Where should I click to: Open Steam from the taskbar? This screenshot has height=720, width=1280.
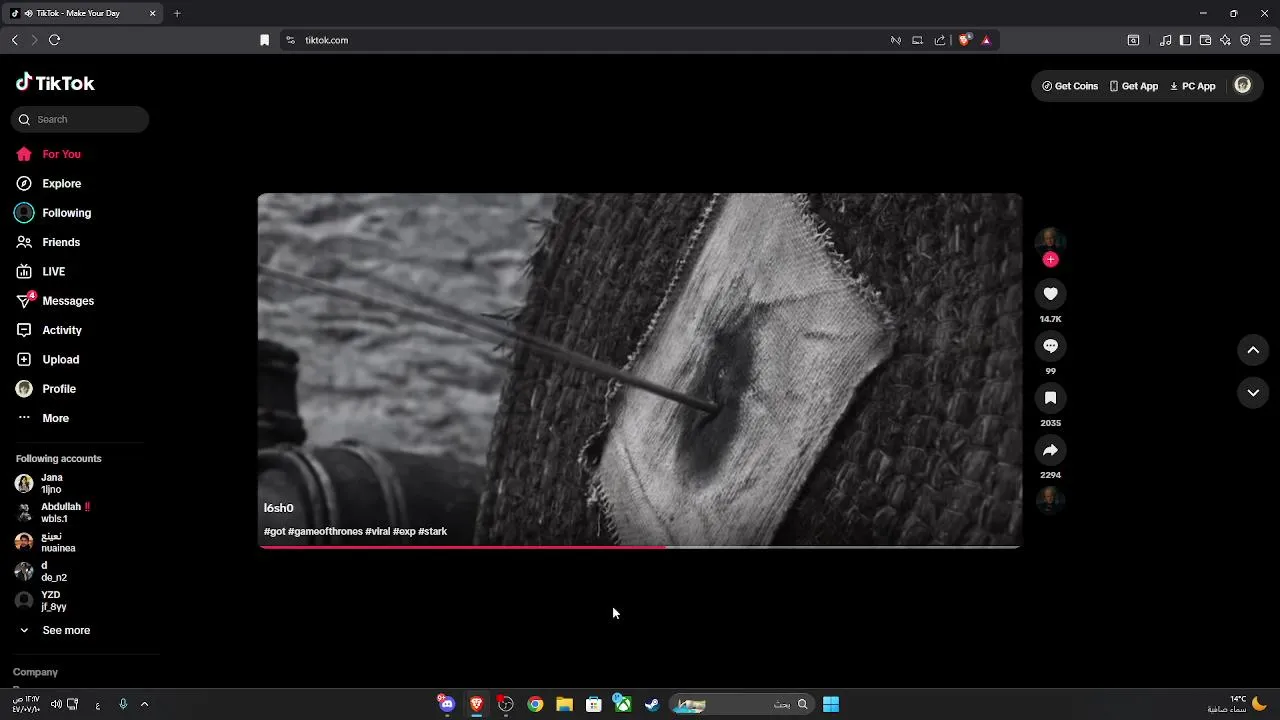[x=652, y=704]
